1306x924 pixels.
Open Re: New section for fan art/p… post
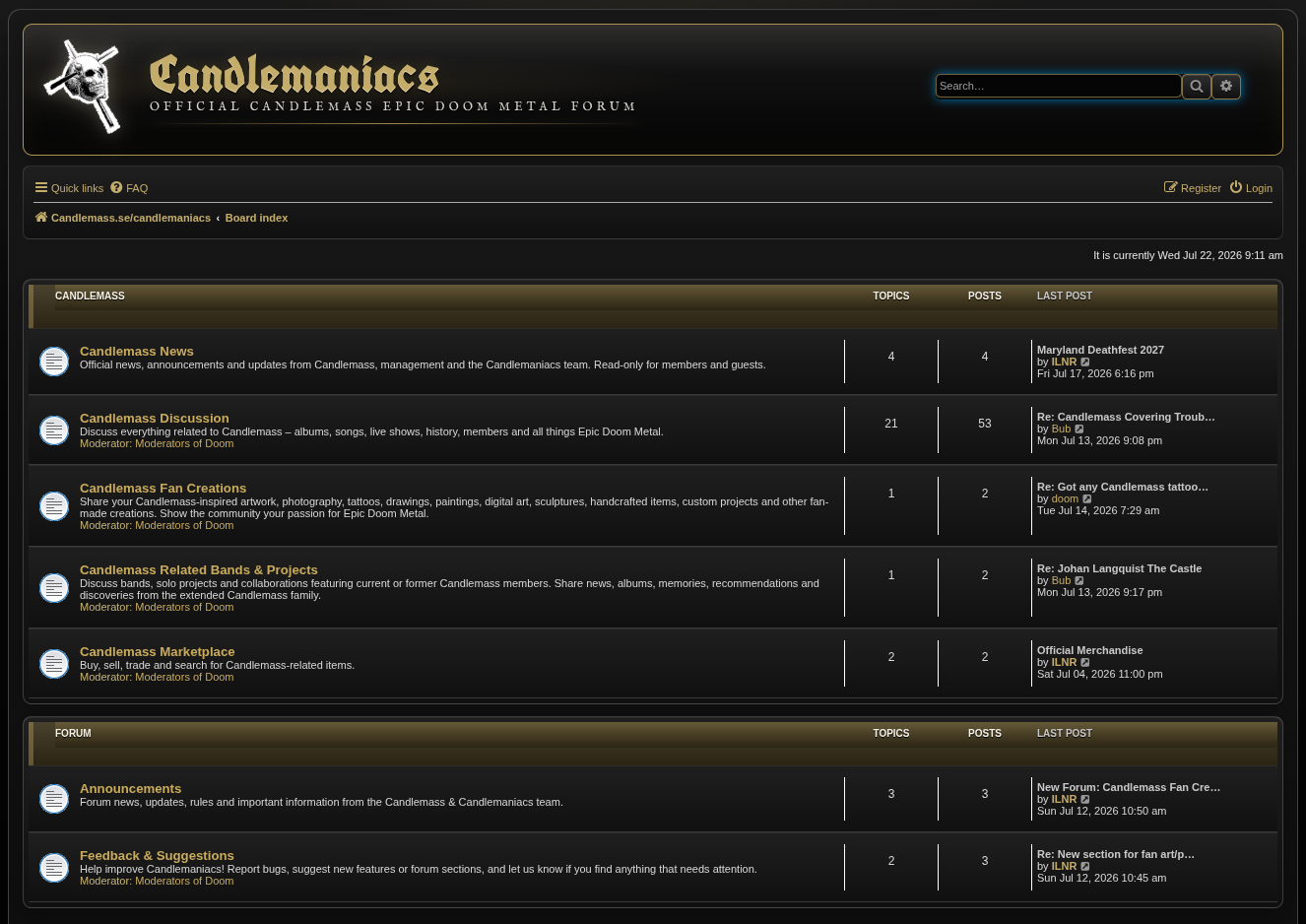(x=1116, y=855)
